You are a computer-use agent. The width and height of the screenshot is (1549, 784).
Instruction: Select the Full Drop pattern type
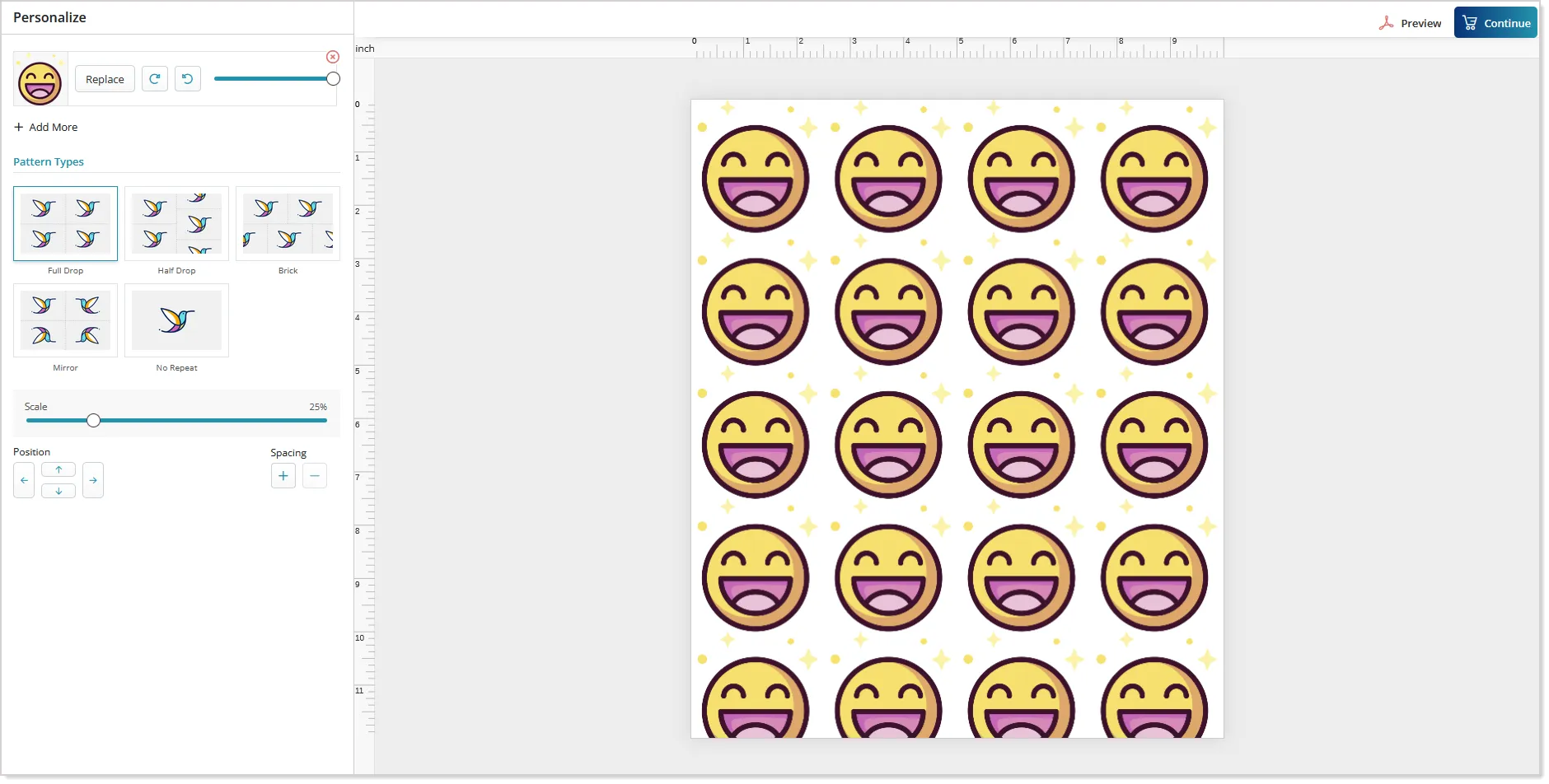coord(65,223)
